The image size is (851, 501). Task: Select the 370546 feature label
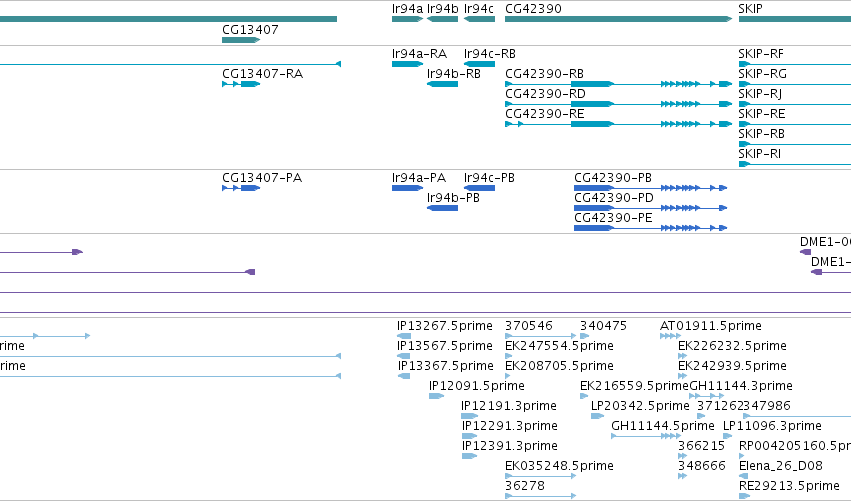[529, 326]
